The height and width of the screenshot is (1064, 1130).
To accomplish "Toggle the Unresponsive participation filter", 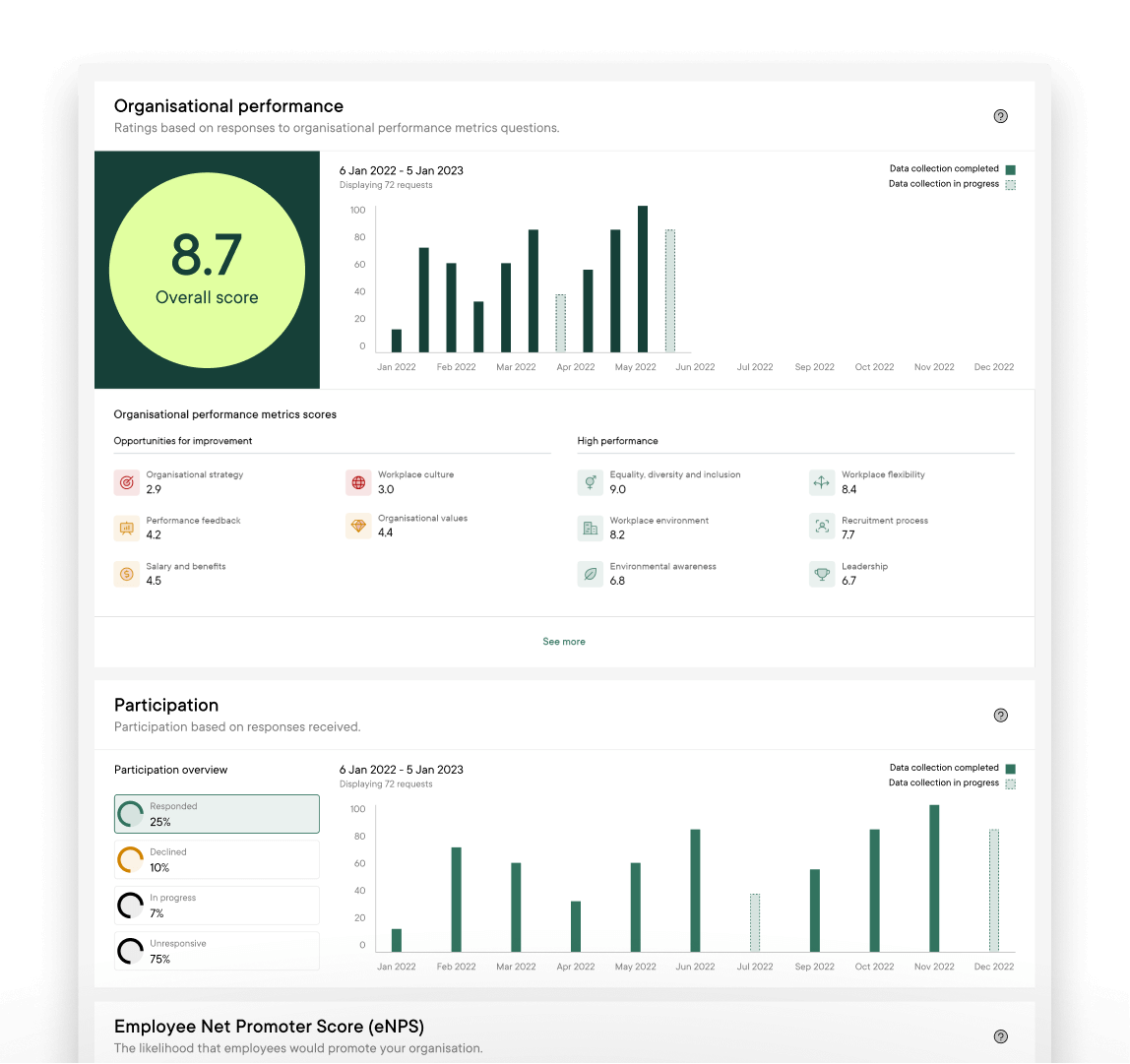I will [x=217, y=951].
